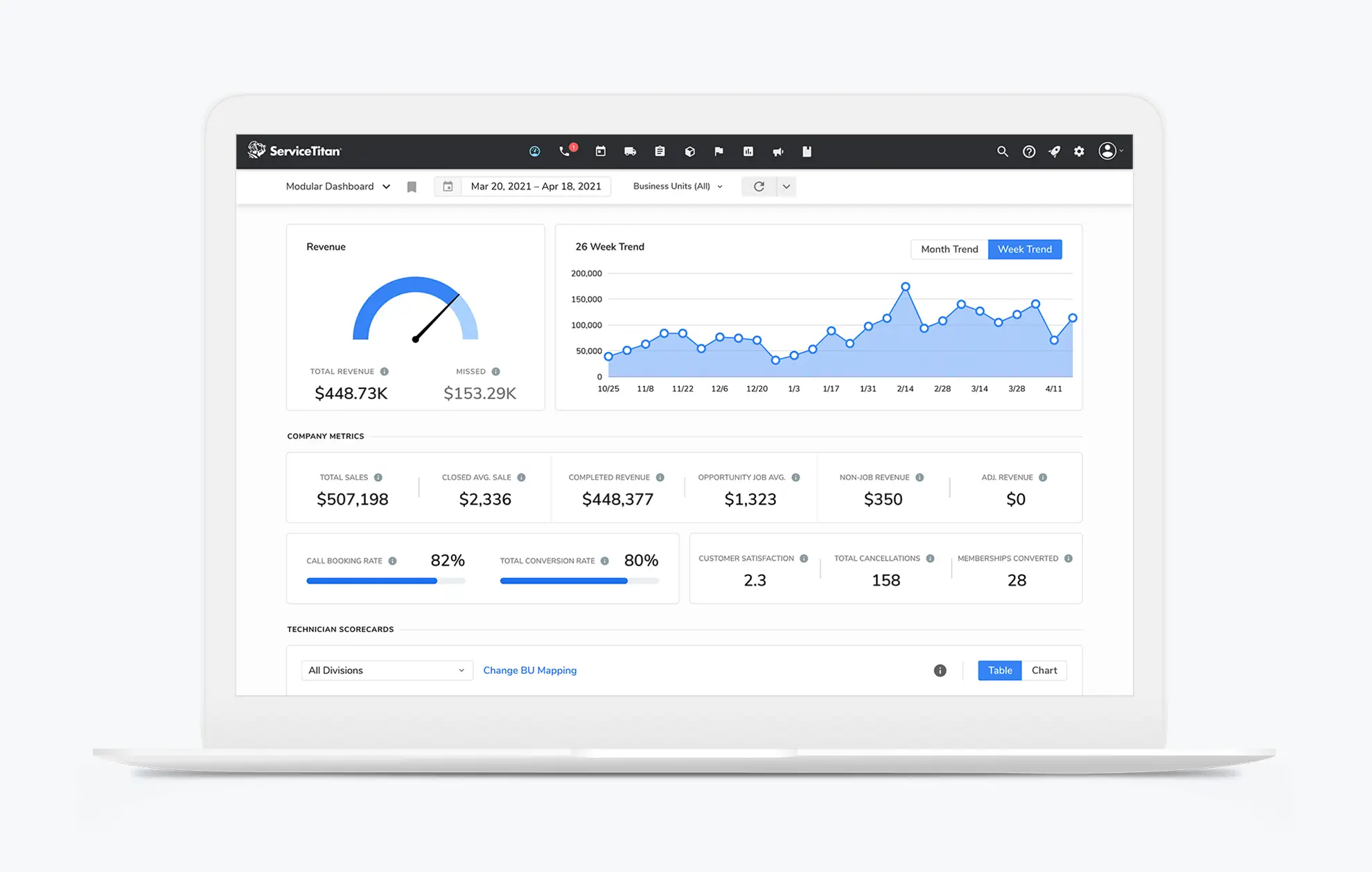Select the Table view toggle
Image resolution: width=1372 pixels, height=872 pixels.
[x=999, y=670]
